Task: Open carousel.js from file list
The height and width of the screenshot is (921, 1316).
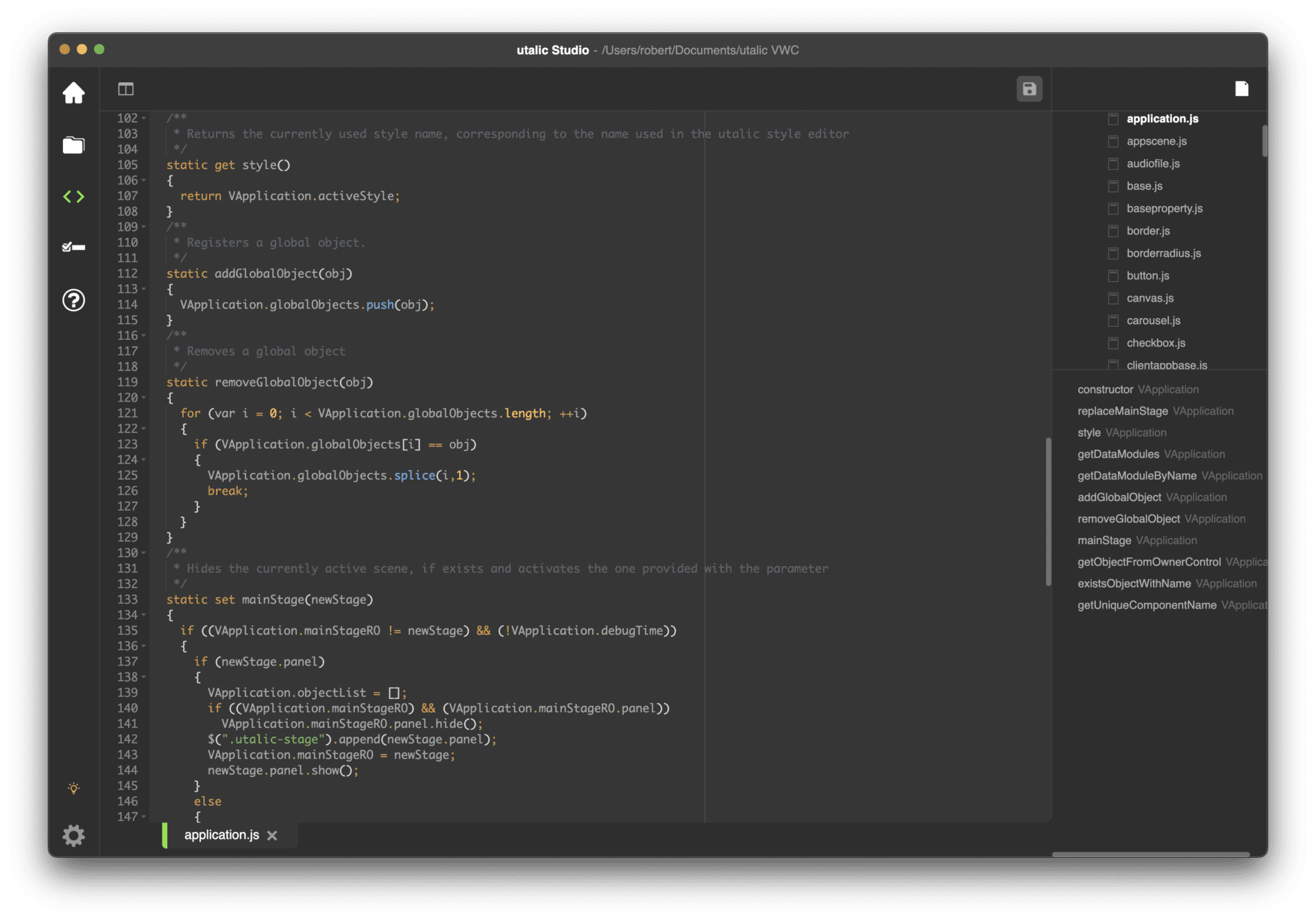Action: (1153, 321)
